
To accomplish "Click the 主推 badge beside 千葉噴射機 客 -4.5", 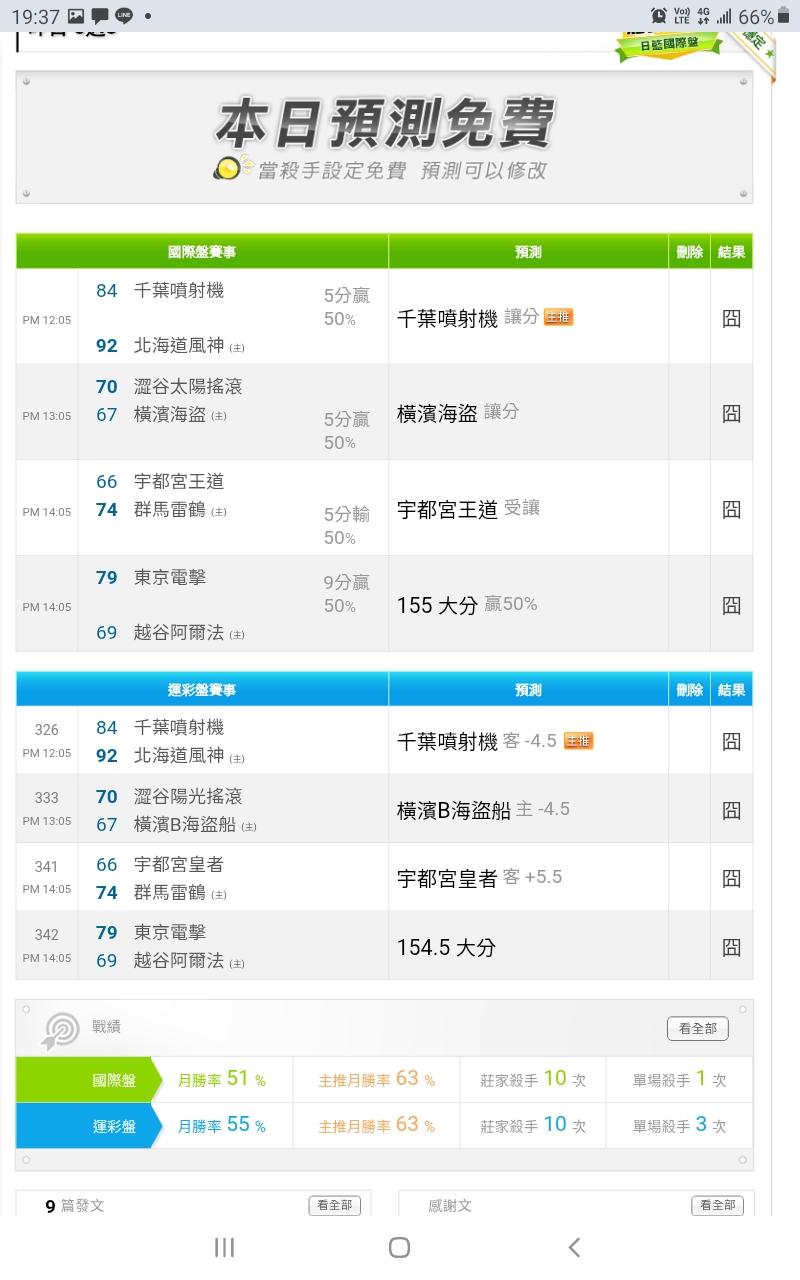I will pos(578,741).
